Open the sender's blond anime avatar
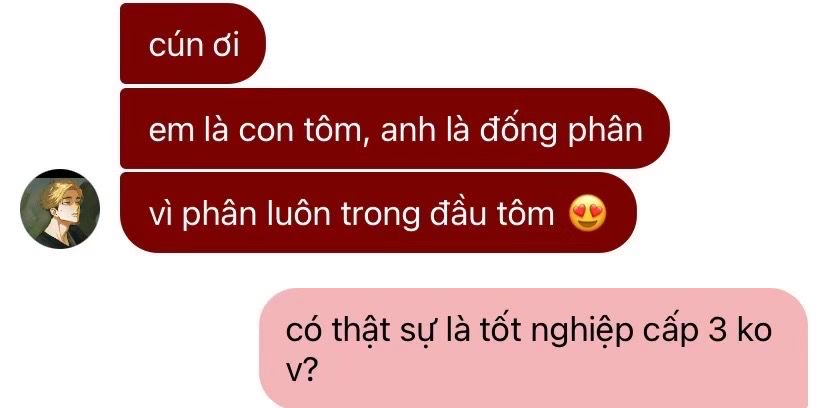 click(60, 209)
